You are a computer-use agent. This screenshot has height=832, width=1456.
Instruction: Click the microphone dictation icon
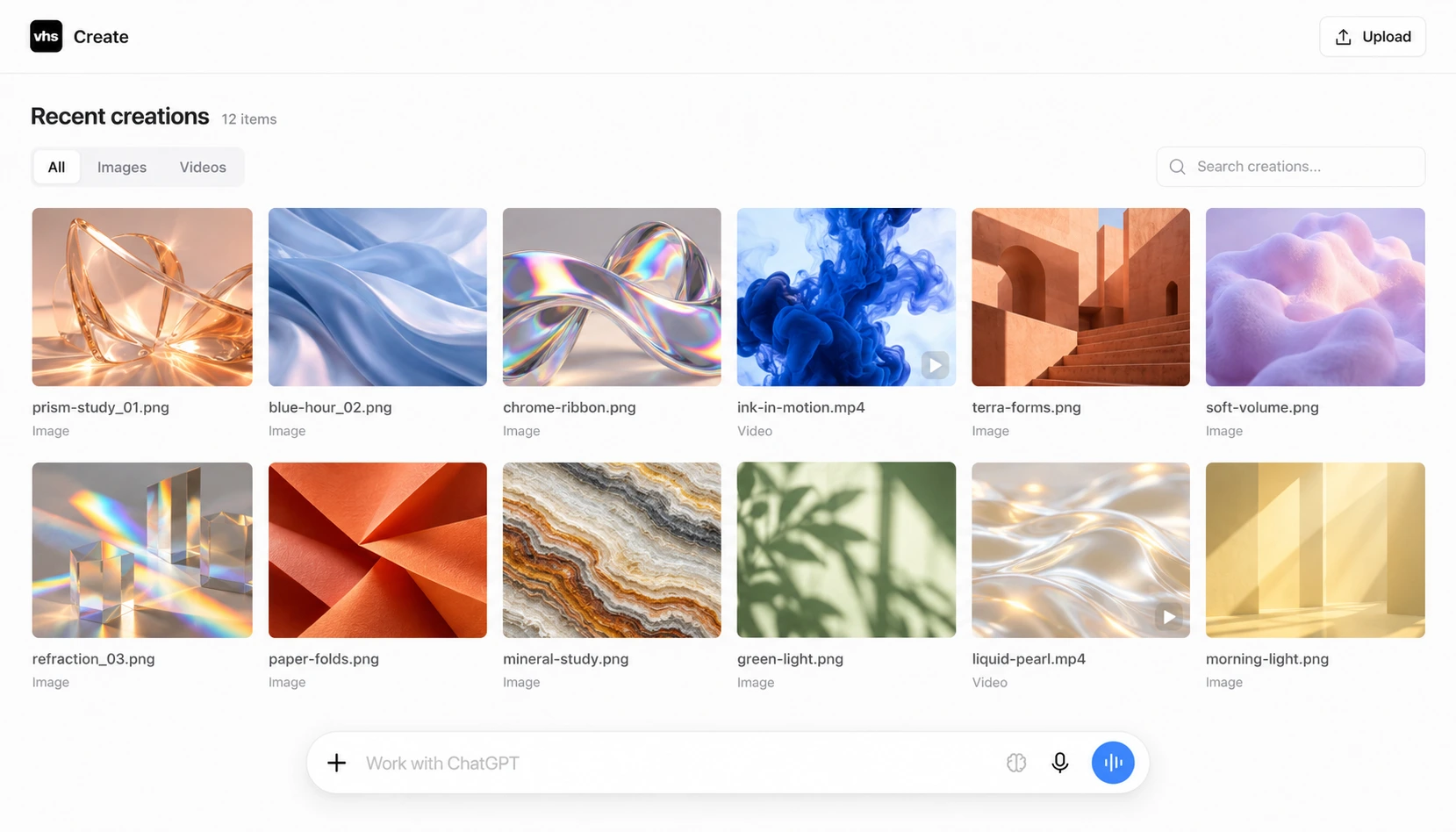(x=1060, y=763)
